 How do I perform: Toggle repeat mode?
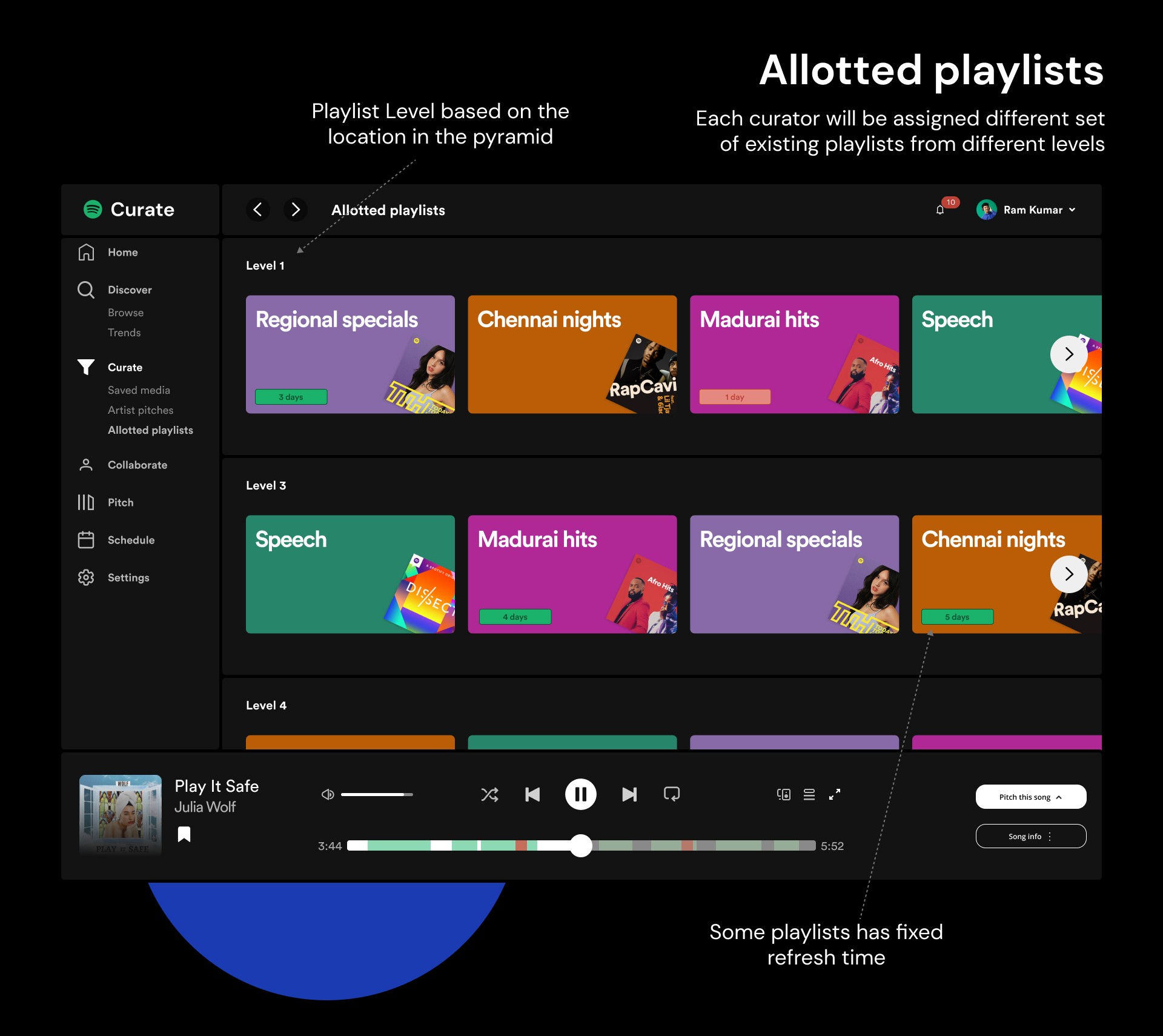pos(672,794)
